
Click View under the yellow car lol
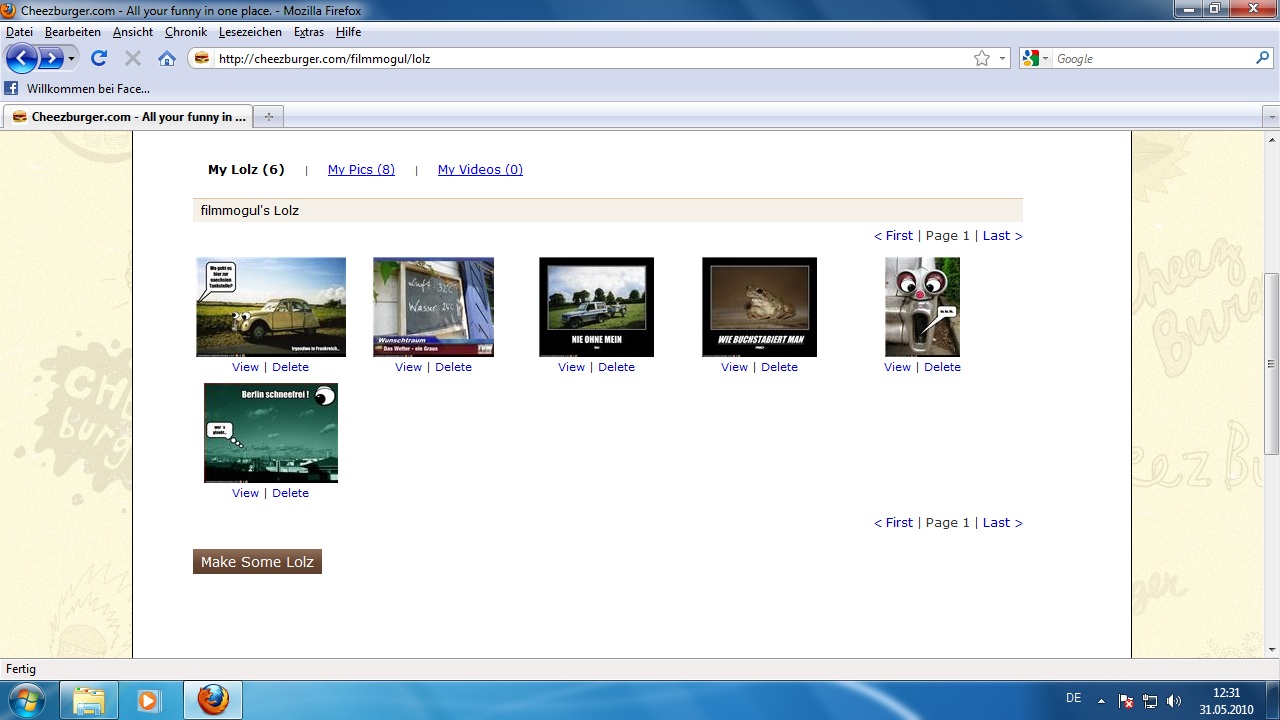(x=245, y=367)
